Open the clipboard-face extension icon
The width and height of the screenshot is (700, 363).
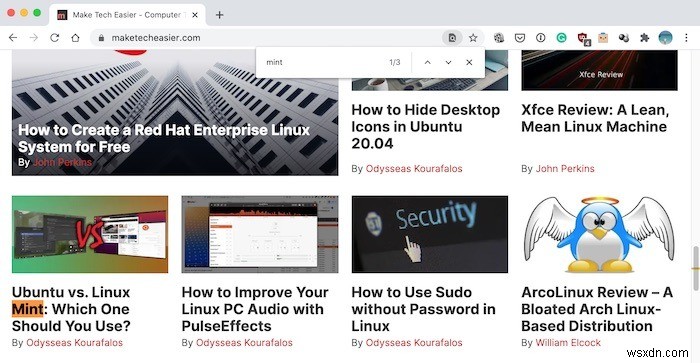coord(603,38)
